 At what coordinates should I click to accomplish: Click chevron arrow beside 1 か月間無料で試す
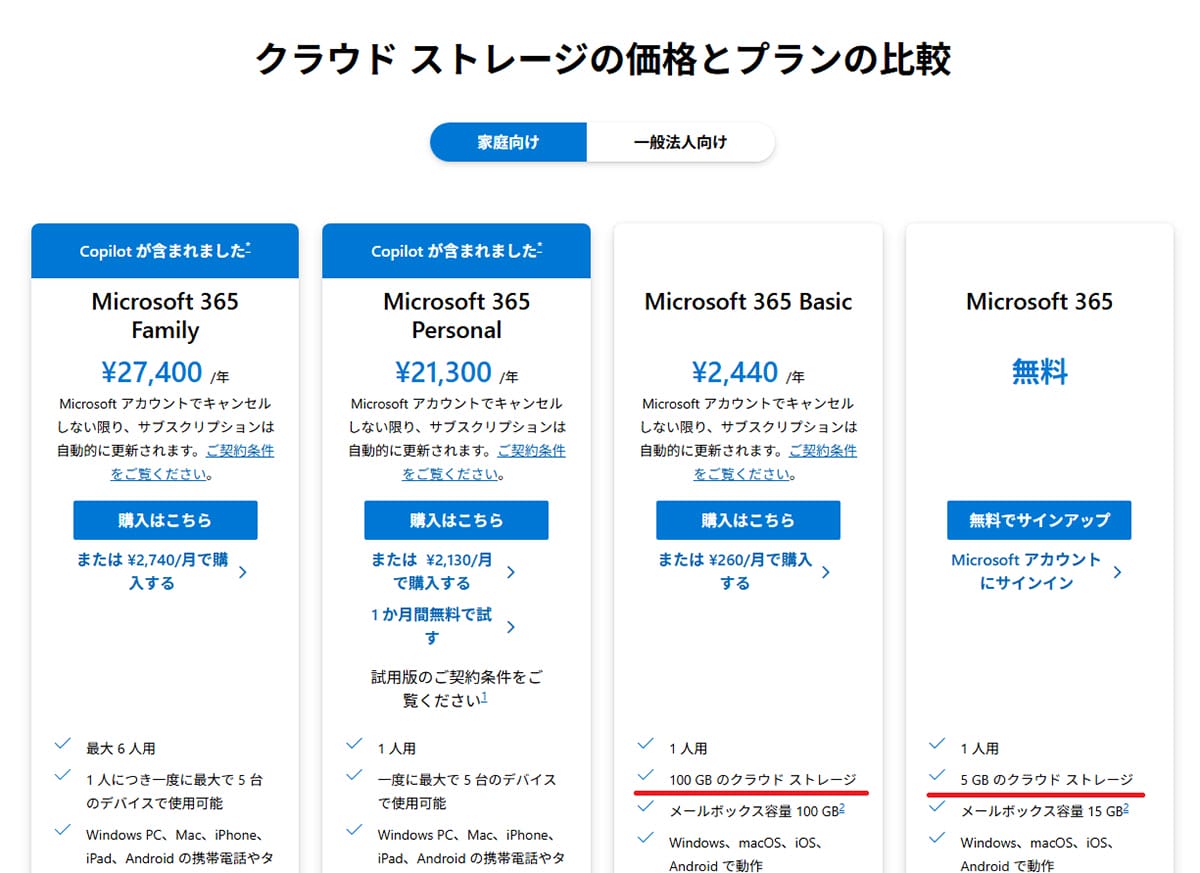pos(511,627)
